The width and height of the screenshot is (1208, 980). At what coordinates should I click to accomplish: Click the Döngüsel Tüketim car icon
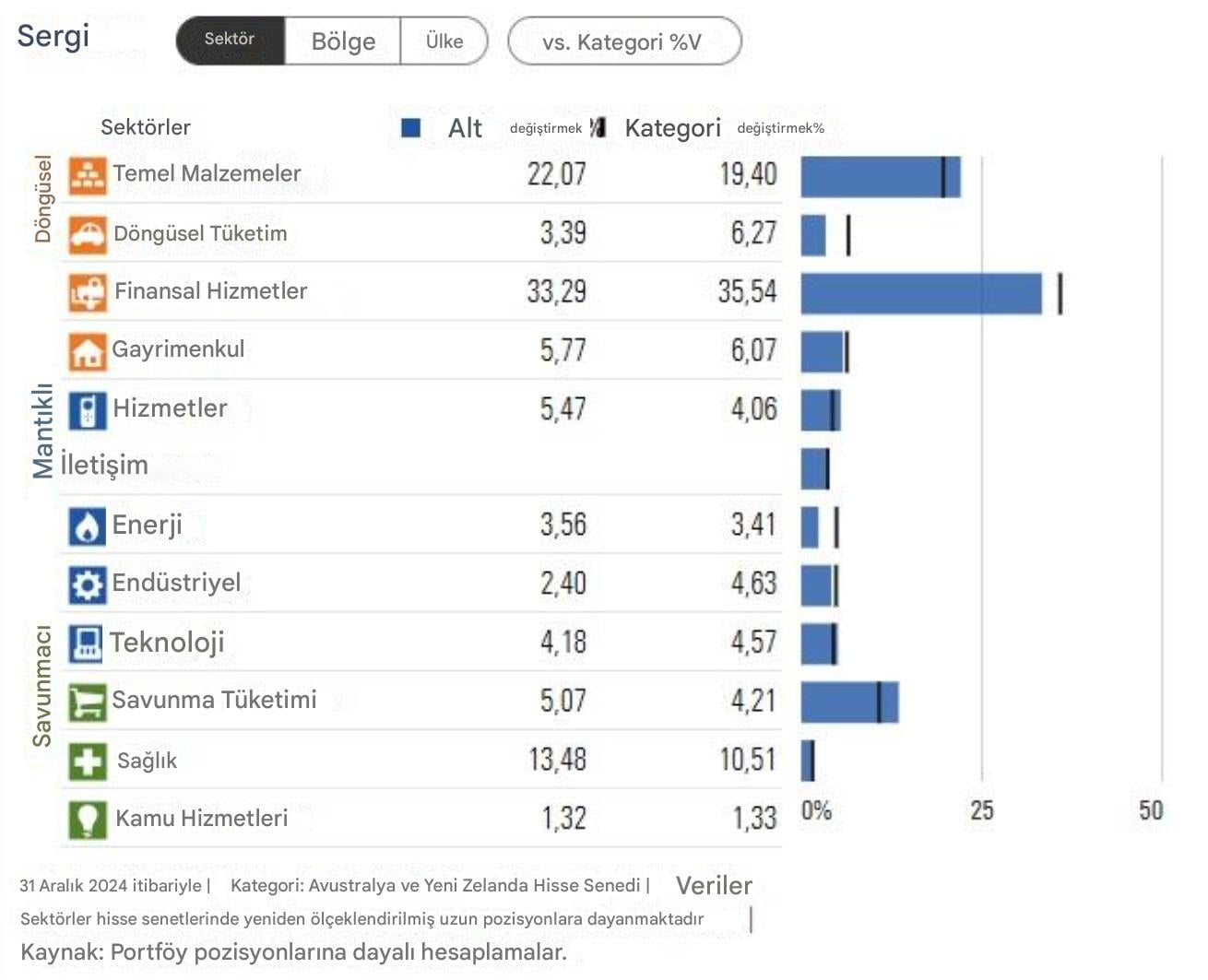tap(88, 235)
